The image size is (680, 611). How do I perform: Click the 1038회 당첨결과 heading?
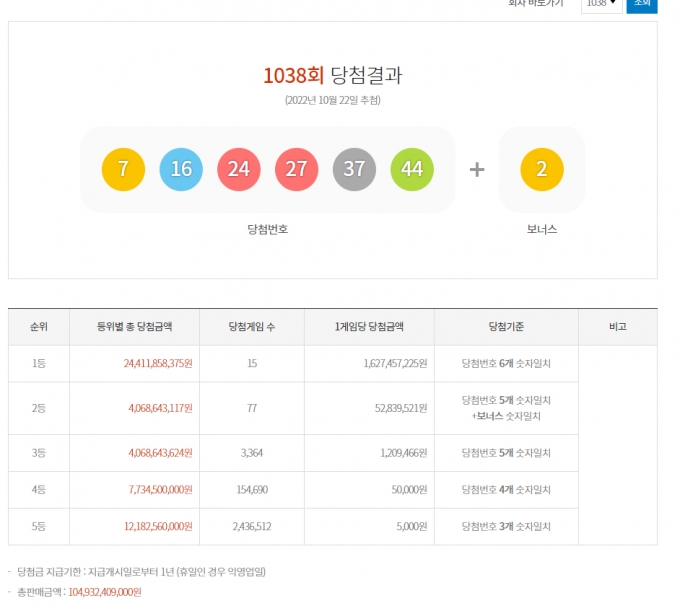tap(332, 75)
